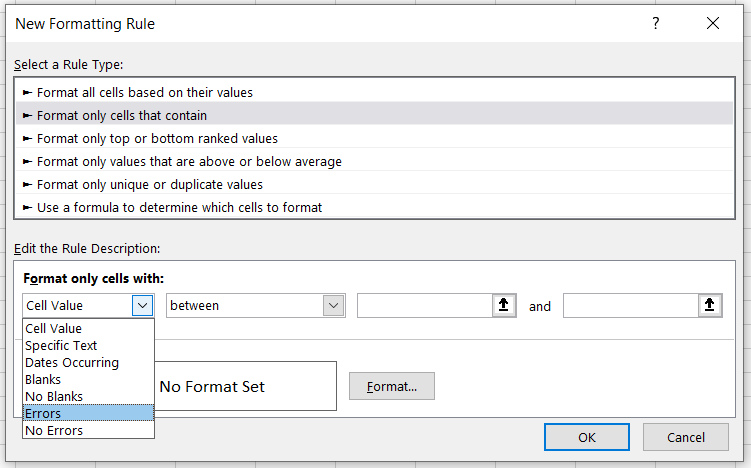Select 'No Errors' from the dropdown

[x=54, y=431]
